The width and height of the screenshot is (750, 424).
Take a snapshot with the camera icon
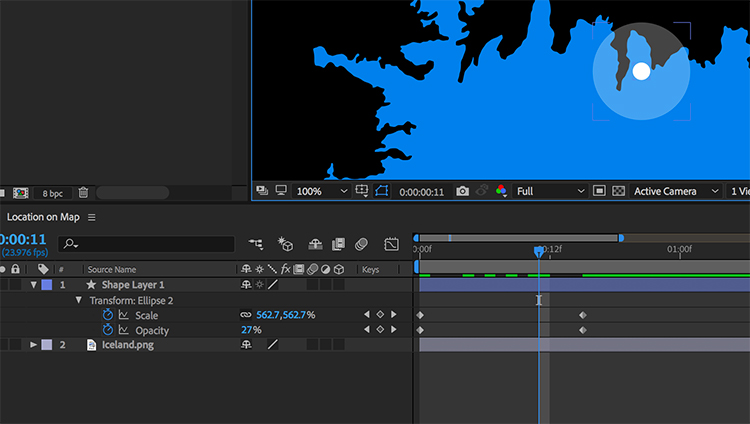[x=462, y=191]
